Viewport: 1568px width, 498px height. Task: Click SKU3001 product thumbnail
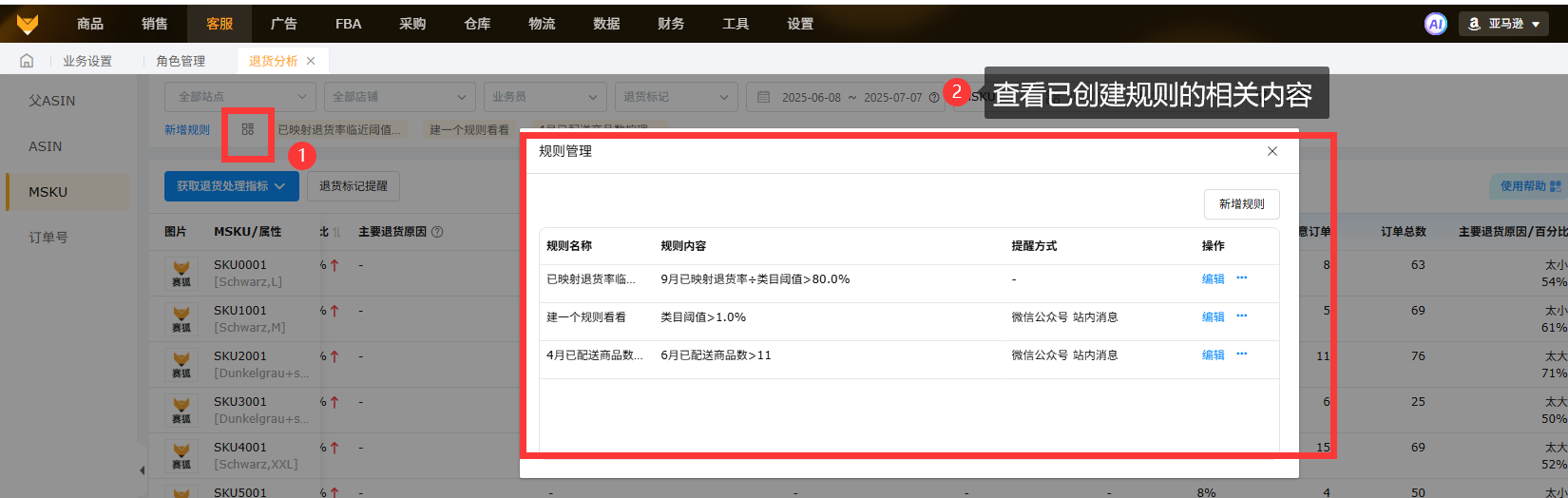(182, 410)
